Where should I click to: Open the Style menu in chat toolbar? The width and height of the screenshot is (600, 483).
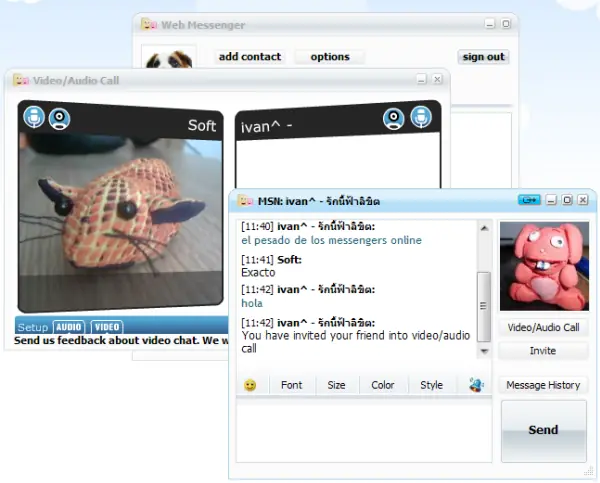click(432, 385)
